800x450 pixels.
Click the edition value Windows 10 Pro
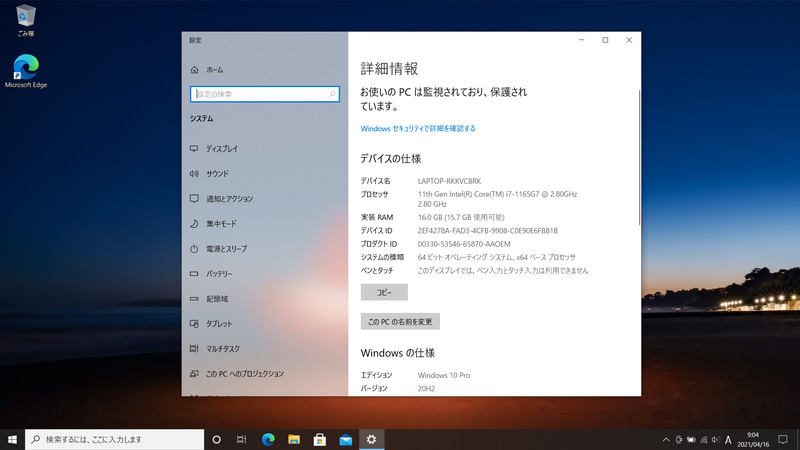[x=444, y=375]
